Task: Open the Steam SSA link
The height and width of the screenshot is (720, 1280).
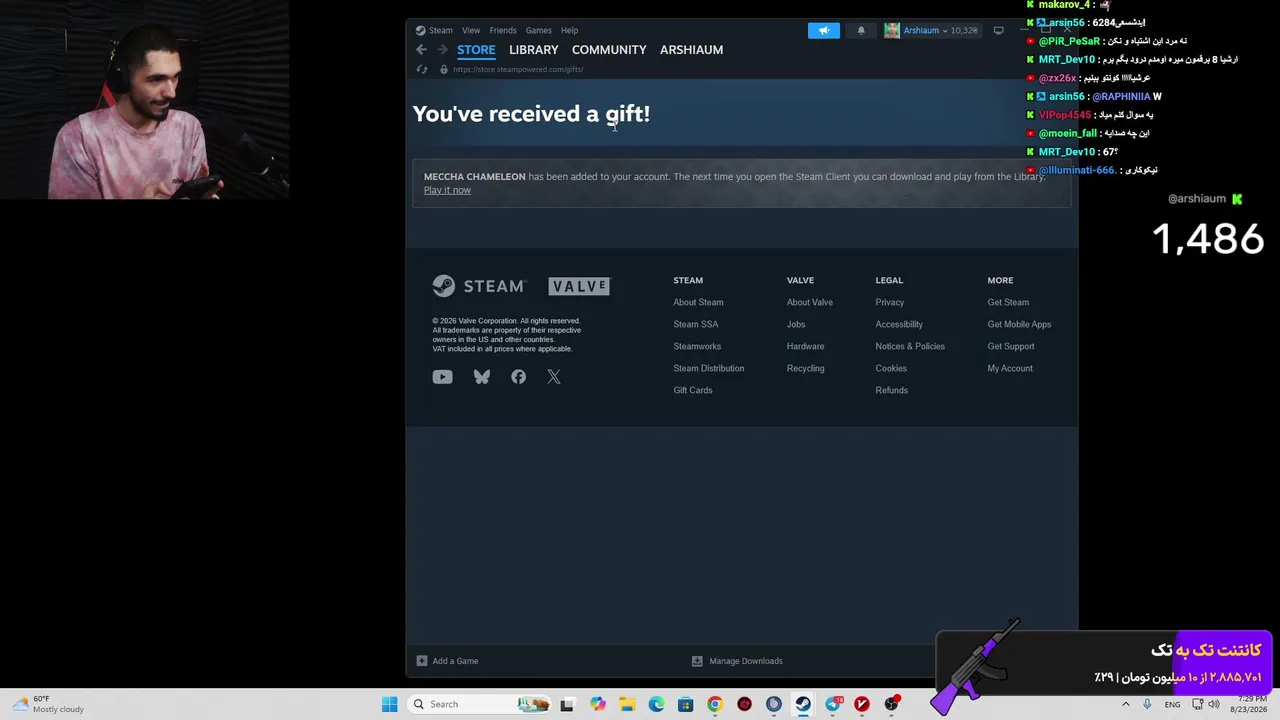Action: (696, 324)
